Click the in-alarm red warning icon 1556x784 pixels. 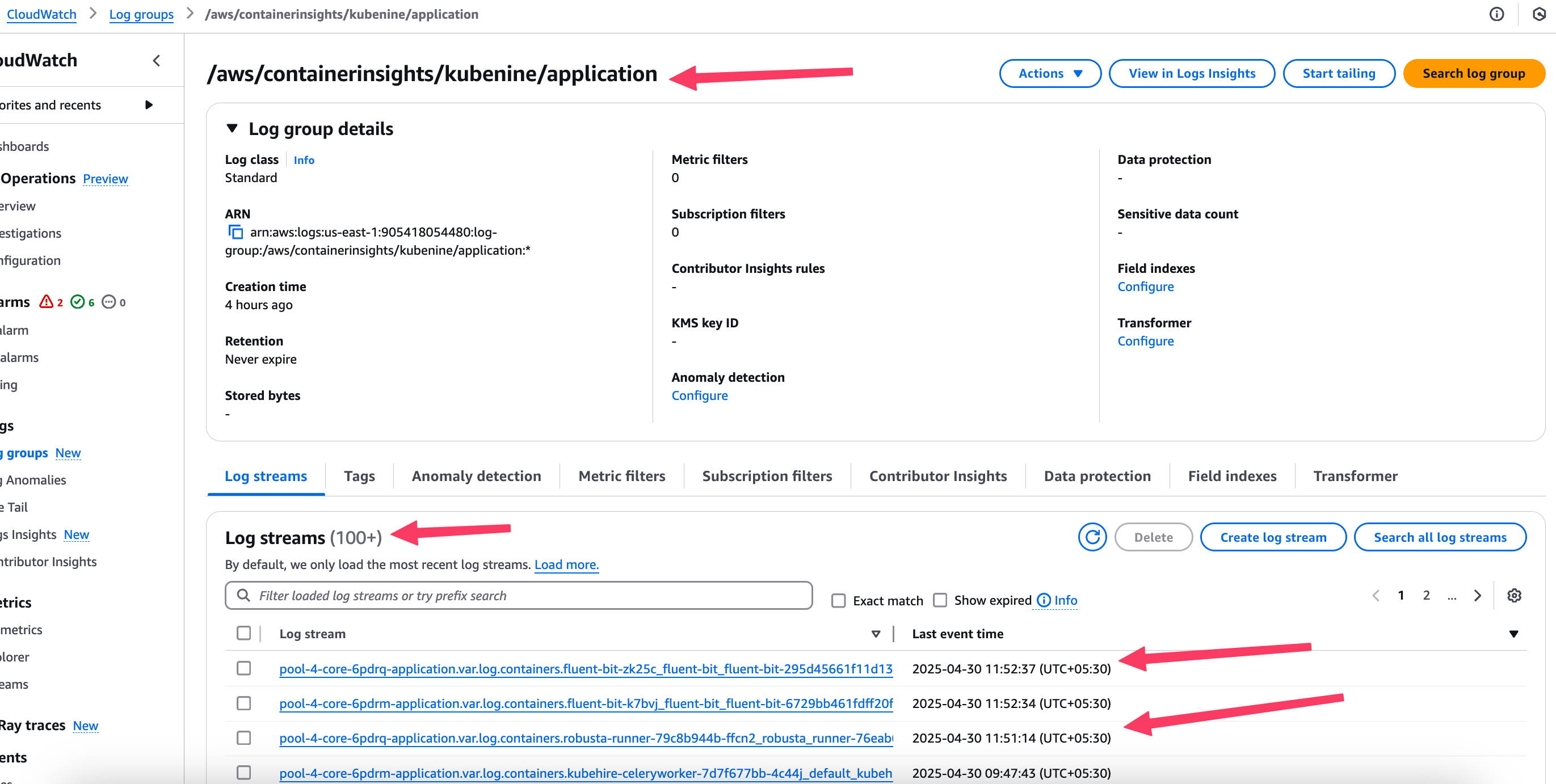point(47,301)
